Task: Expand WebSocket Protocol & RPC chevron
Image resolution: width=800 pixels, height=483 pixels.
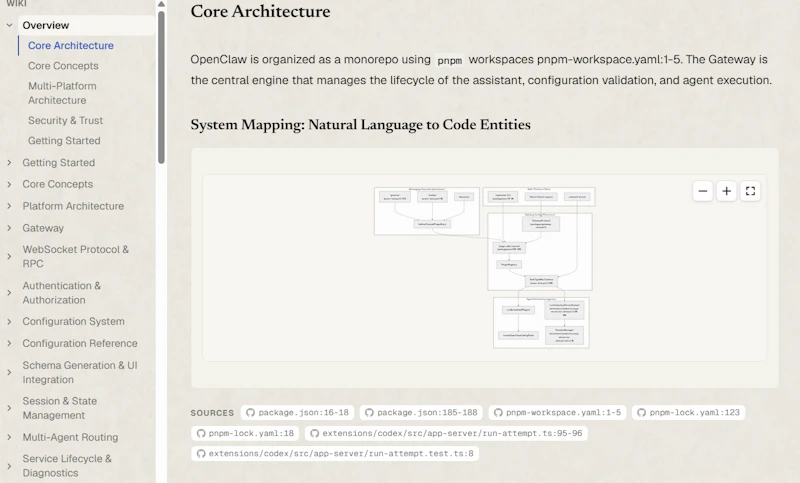Action: [9, 257]
